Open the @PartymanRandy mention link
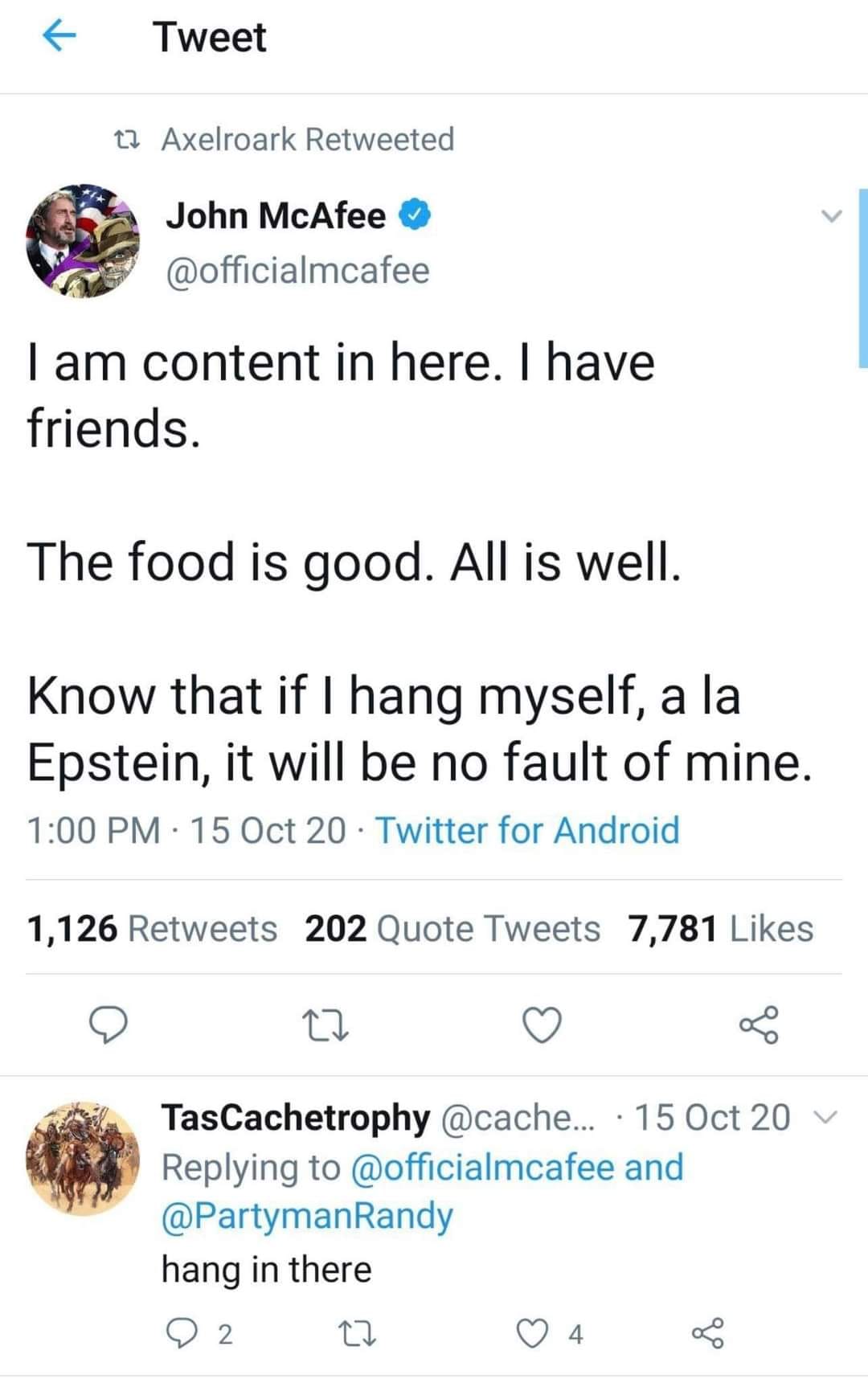The width and height of the screenshot is (868, 1383). coord(307,1215)
